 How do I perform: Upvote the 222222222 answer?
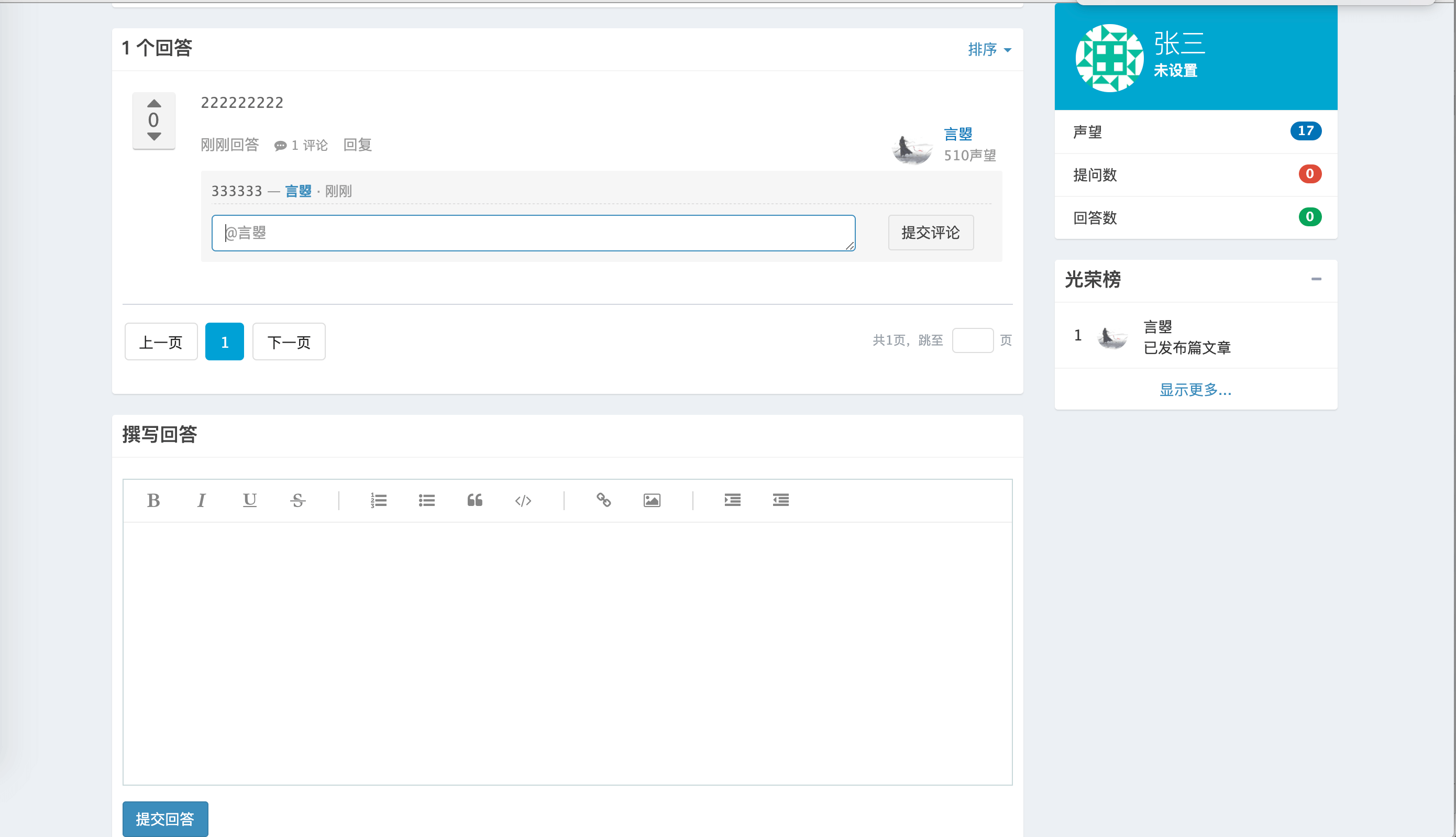(153, 105)
